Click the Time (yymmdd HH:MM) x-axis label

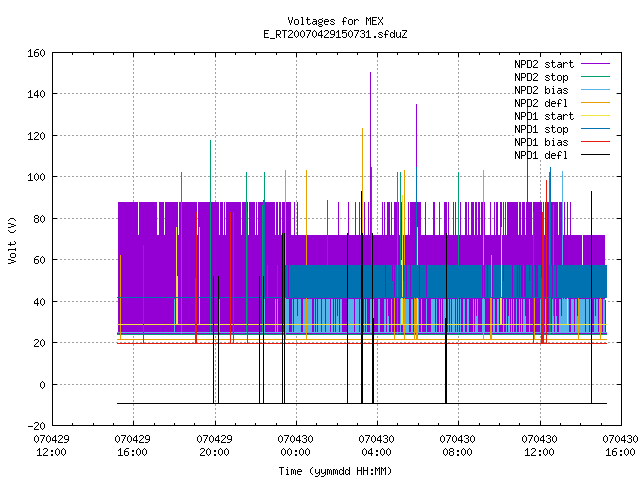coord(335,471)
